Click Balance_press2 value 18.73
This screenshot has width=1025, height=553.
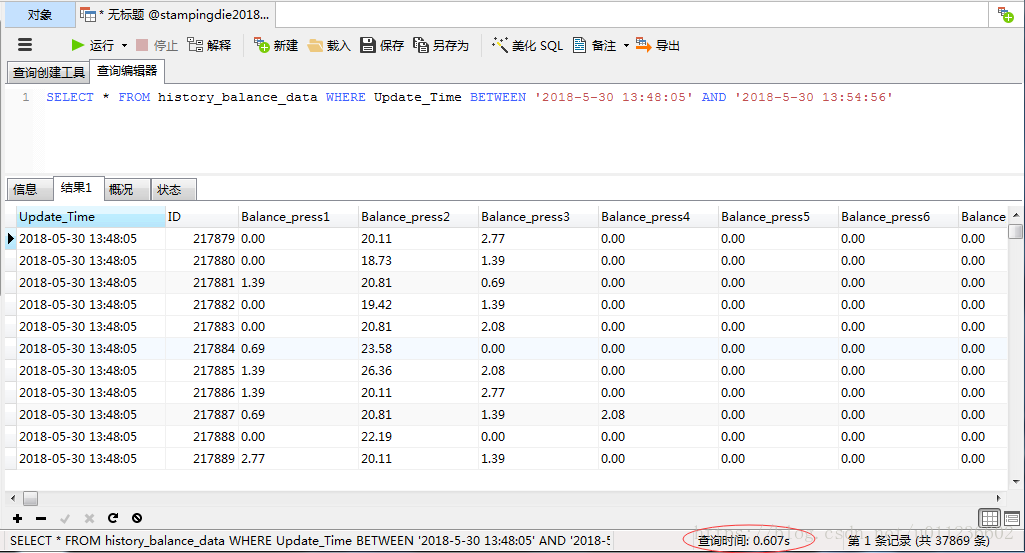coord(418,261)
